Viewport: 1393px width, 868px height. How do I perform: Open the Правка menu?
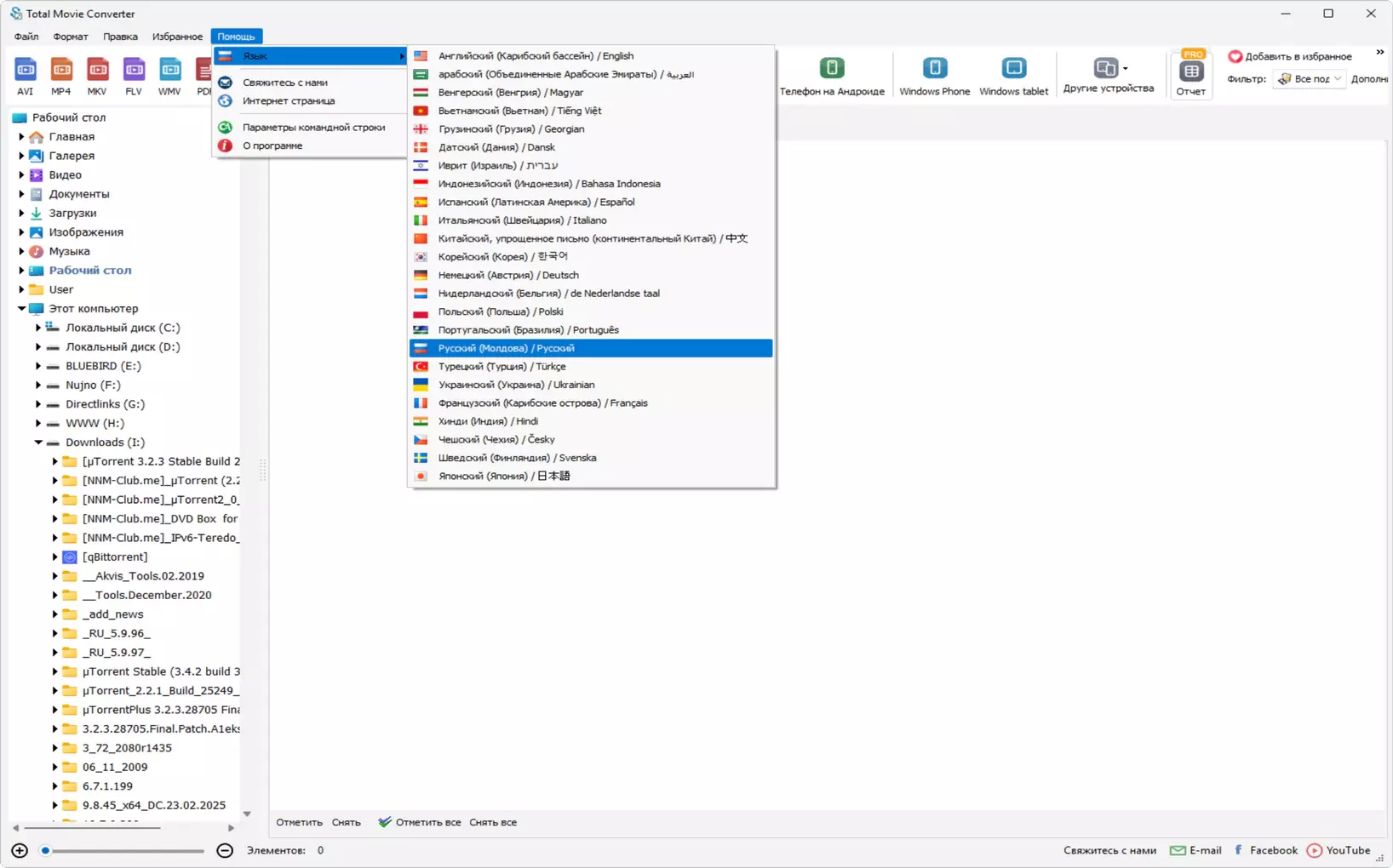pyautogui.click(x=120, y=37)
